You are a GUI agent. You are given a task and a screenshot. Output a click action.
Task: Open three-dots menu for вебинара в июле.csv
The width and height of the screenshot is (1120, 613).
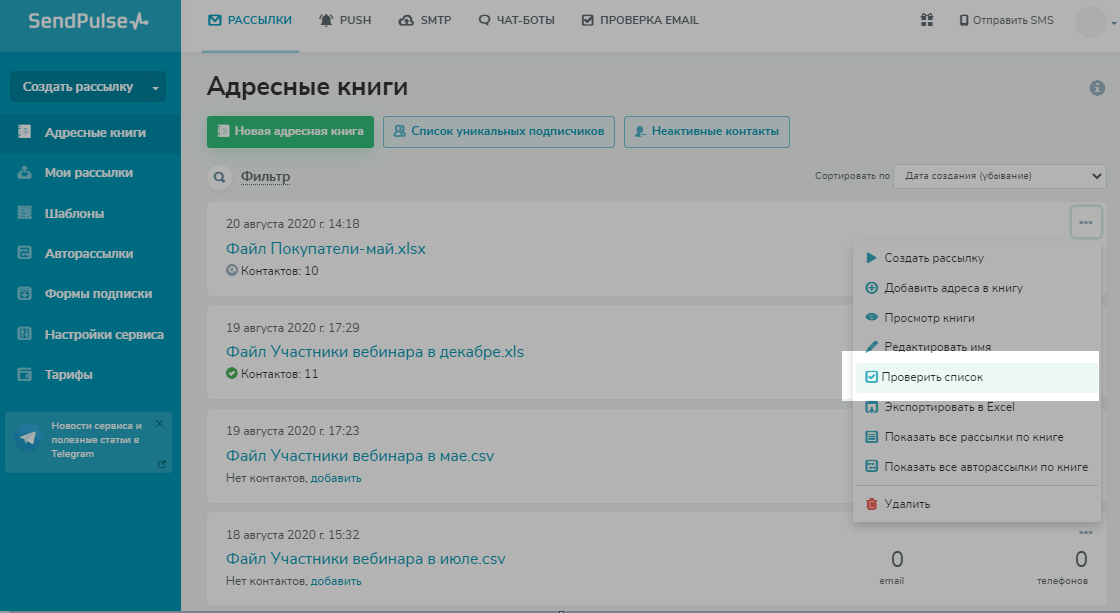pos(1086,533)
